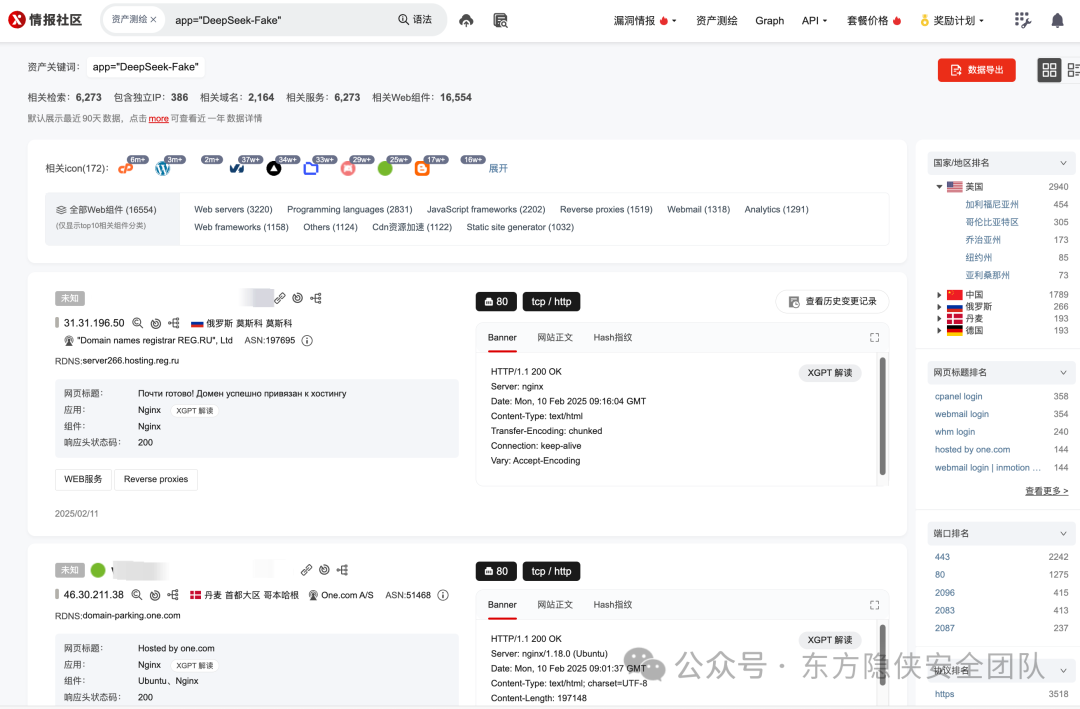Expand second result banner to fullscreen
Screen dimensions: 1080x709
[x=874, y=605]
